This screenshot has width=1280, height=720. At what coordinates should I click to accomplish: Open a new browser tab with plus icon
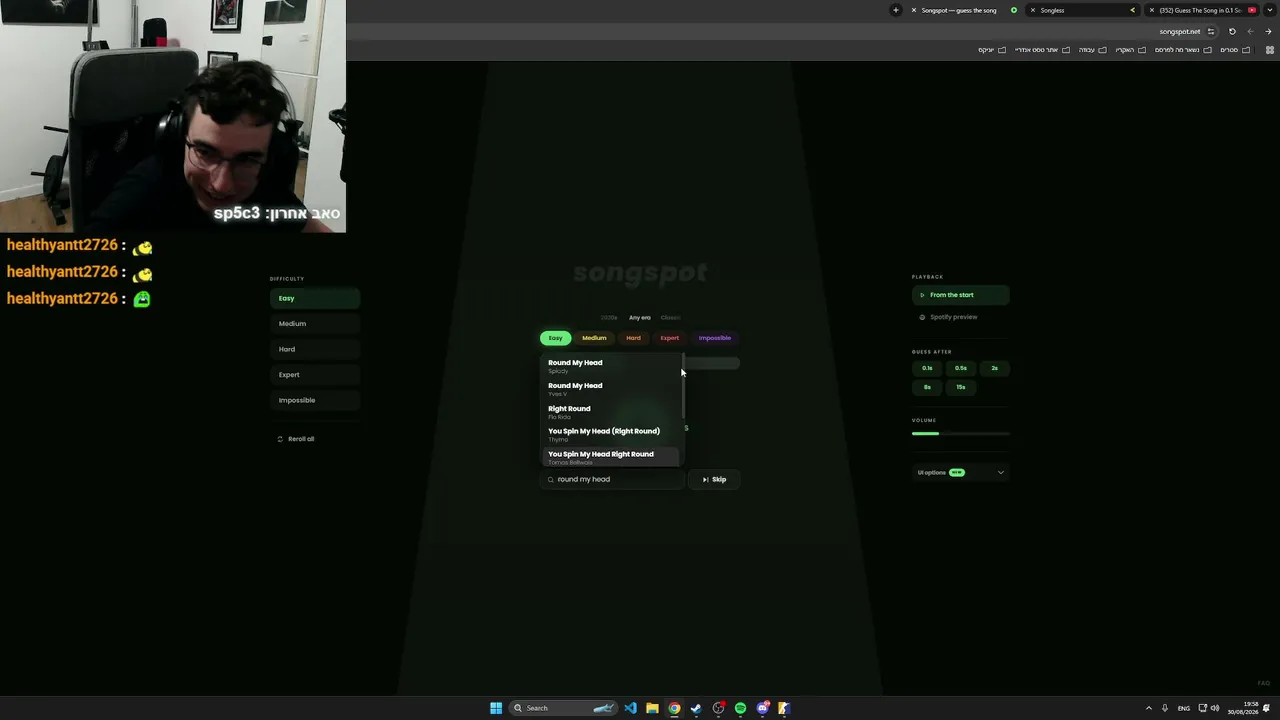896,10
